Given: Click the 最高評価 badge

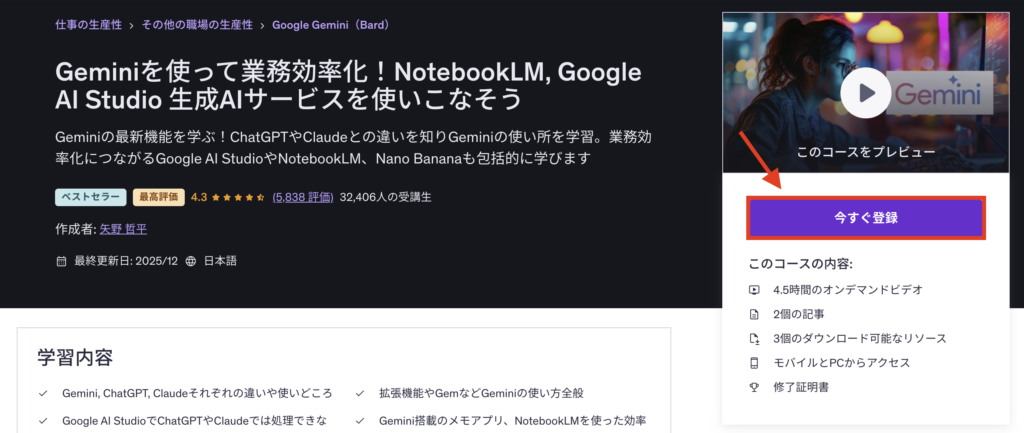Looking at the screenshot, I should [x=159, y=197].
